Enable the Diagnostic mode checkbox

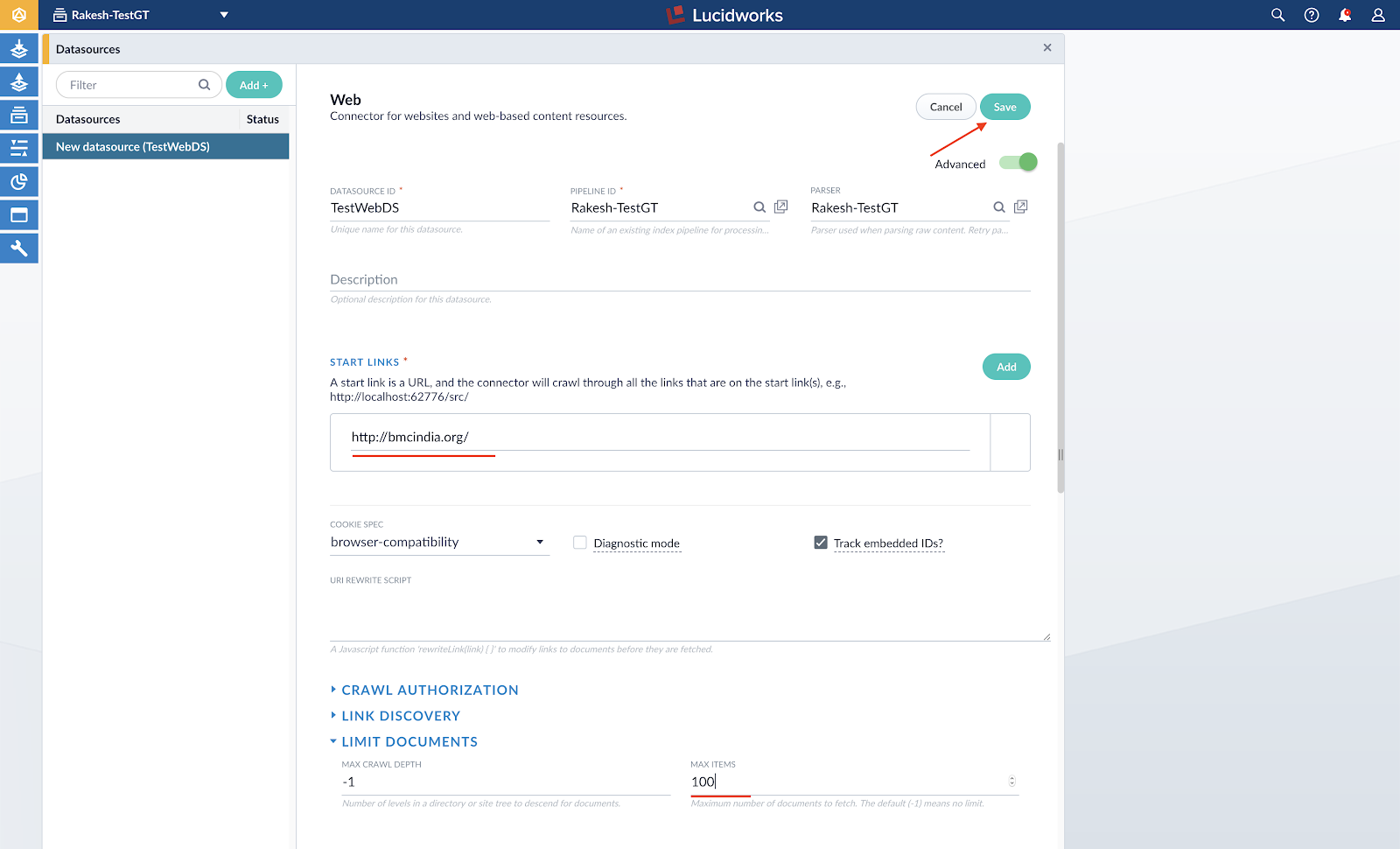click(579, 543)
